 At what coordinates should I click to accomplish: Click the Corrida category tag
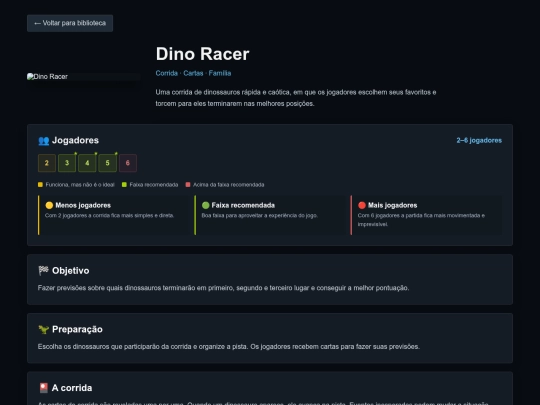point(167,73)
